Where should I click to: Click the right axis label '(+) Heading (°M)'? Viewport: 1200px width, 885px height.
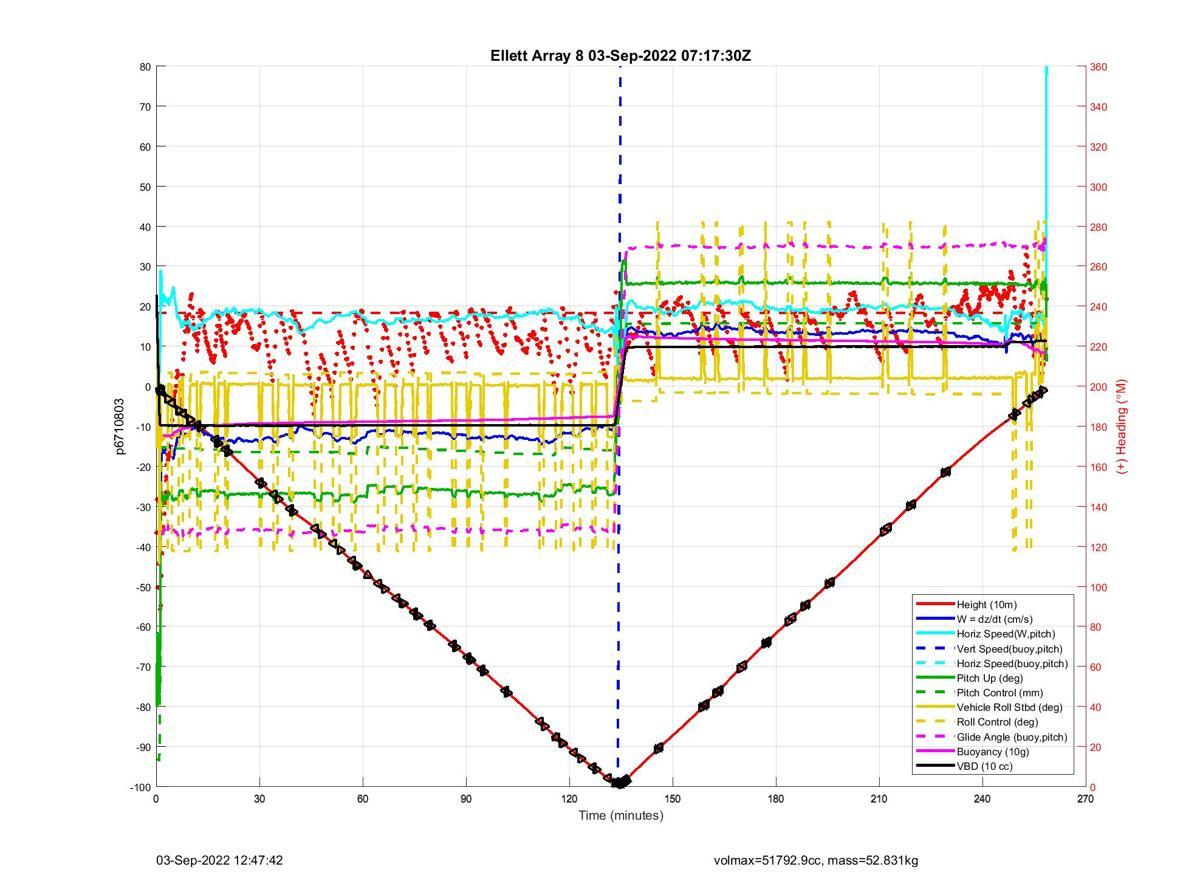(x=1121, y=426)
